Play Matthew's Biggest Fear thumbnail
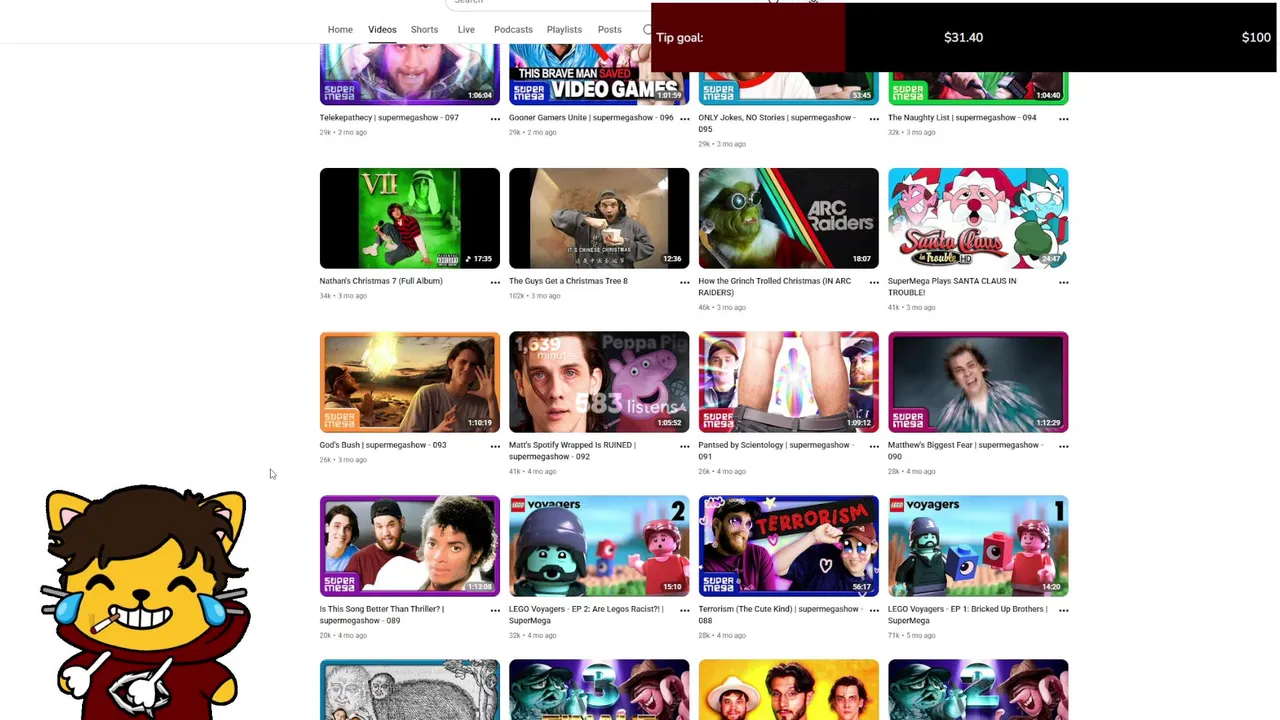The height and width of the screenshot is (720, 1280). click(x=978, y=382)
